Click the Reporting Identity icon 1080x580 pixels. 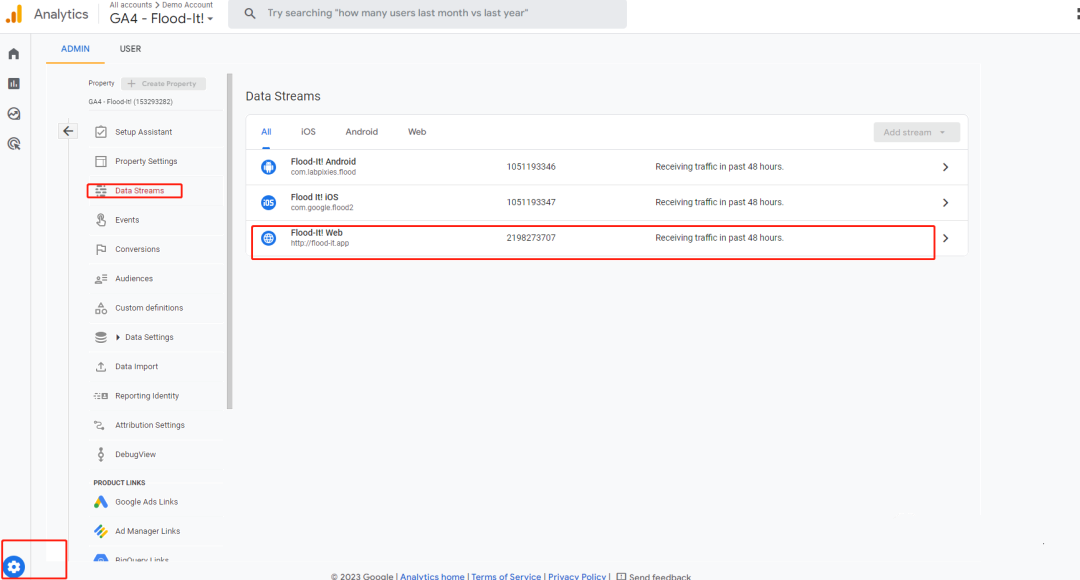point(101,396)
